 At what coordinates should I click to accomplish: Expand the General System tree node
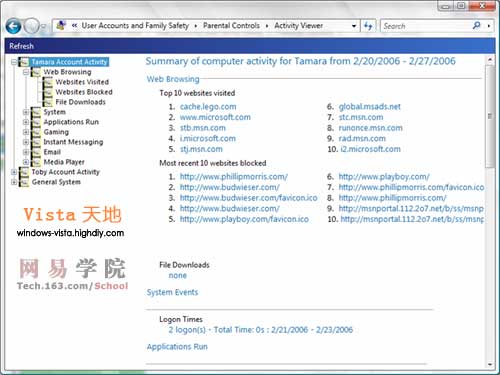tap(14, 182)
